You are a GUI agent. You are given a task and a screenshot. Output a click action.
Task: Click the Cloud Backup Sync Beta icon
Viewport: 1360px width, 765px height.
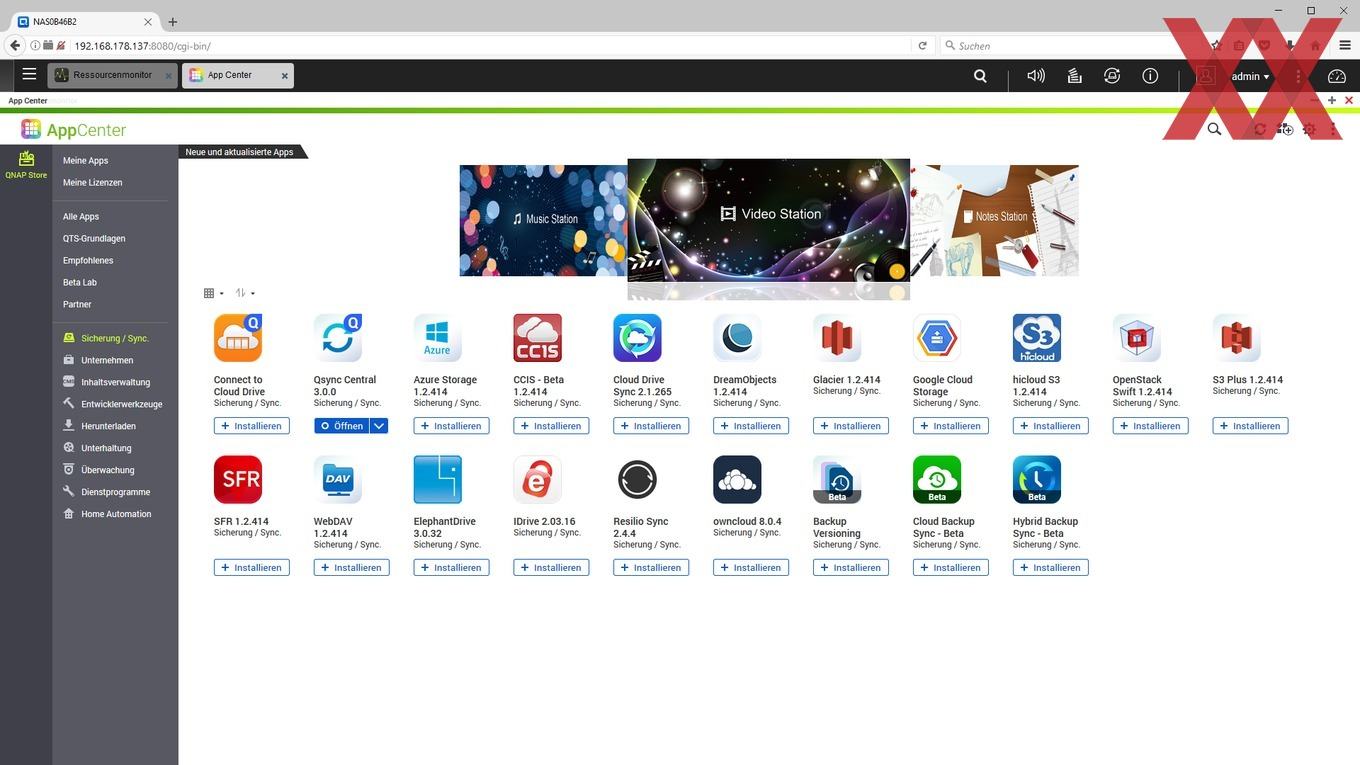(x=938, y=480)
